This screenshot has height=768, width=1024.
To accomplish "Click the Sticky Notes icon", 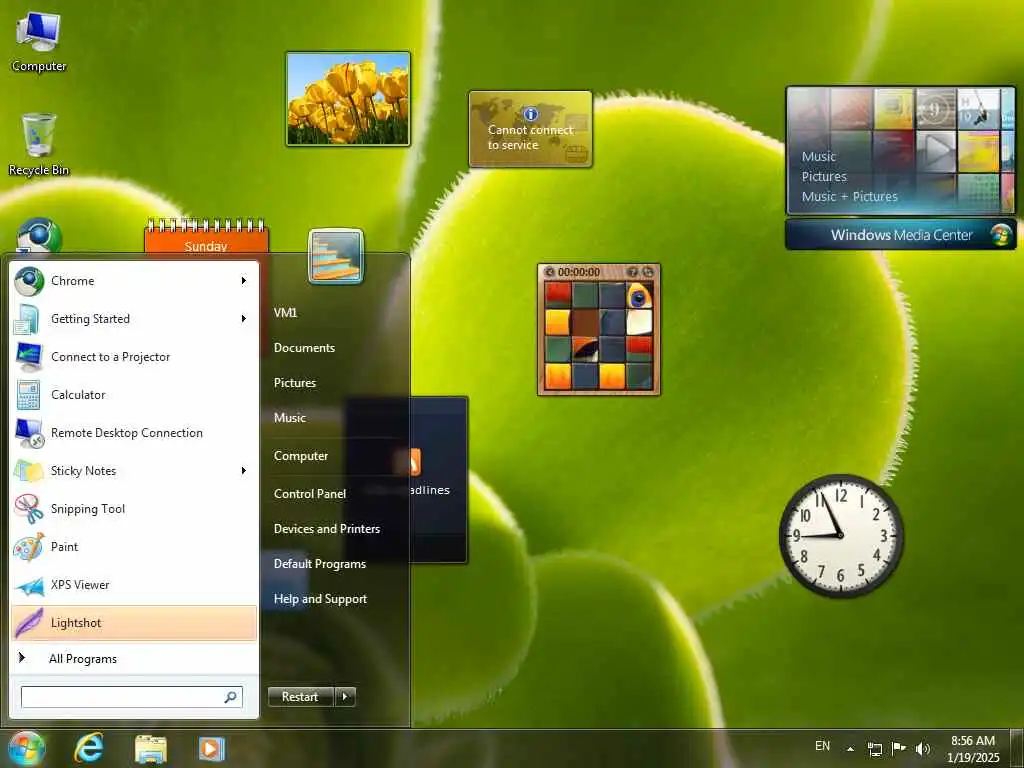I will (x=29, y=471).
